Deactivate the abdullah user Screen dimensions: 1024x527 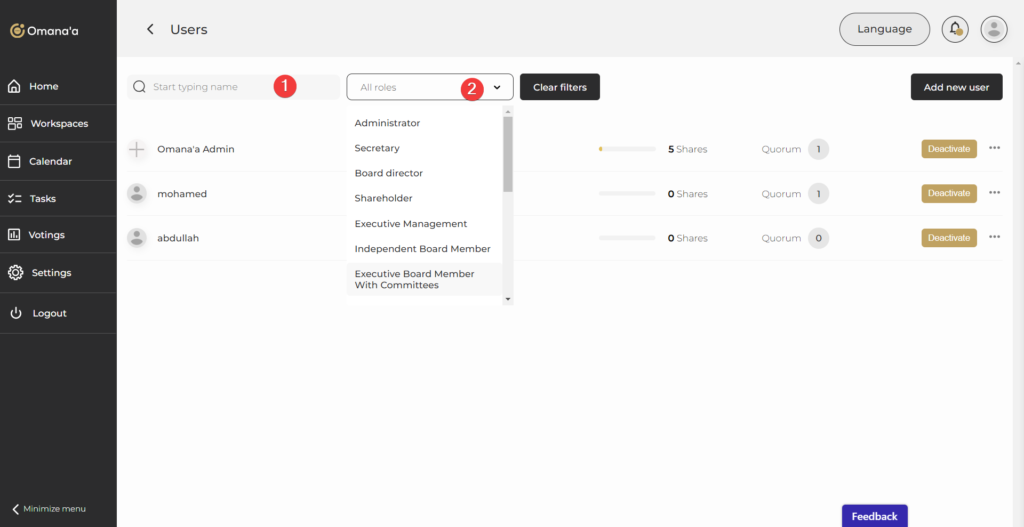coord(948,238)
